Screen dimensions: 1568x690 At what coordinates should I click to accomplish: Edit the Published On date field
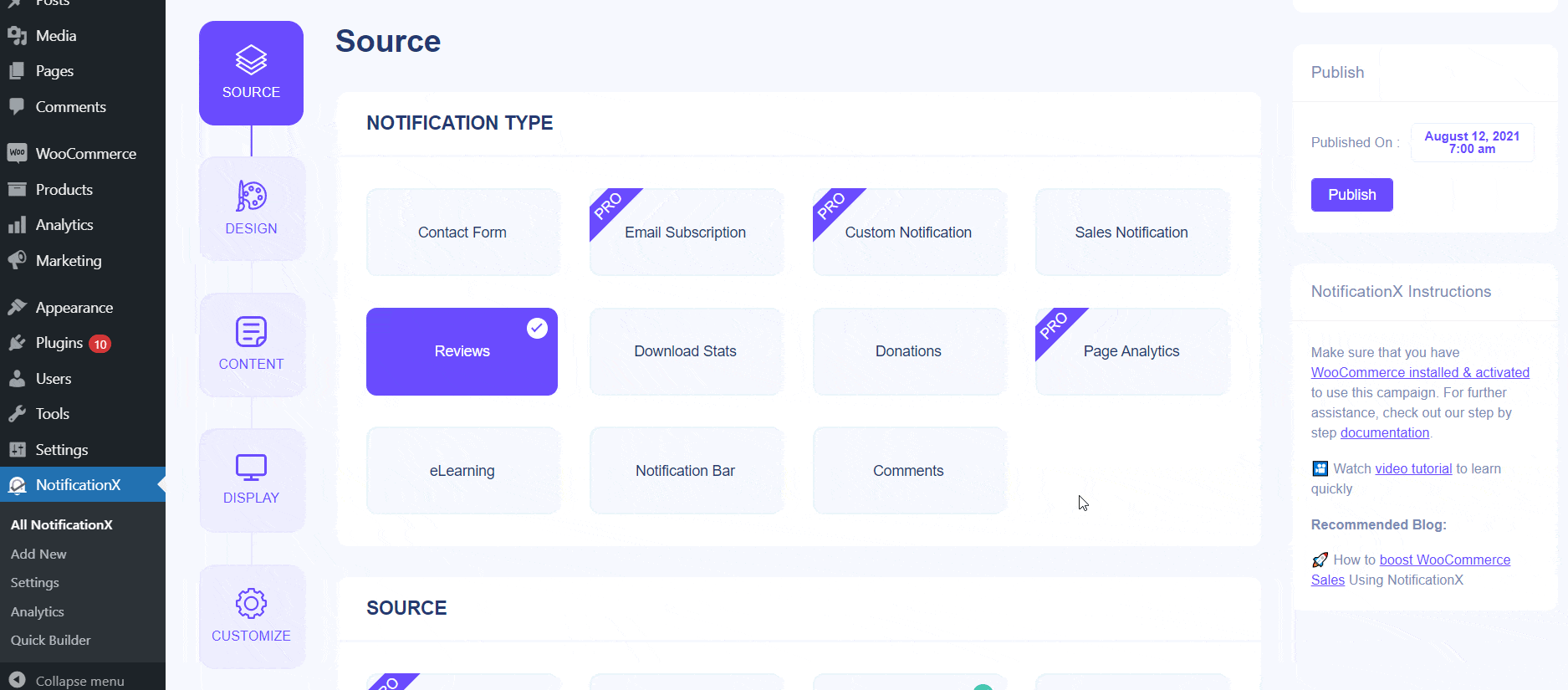click(1472, 142)
